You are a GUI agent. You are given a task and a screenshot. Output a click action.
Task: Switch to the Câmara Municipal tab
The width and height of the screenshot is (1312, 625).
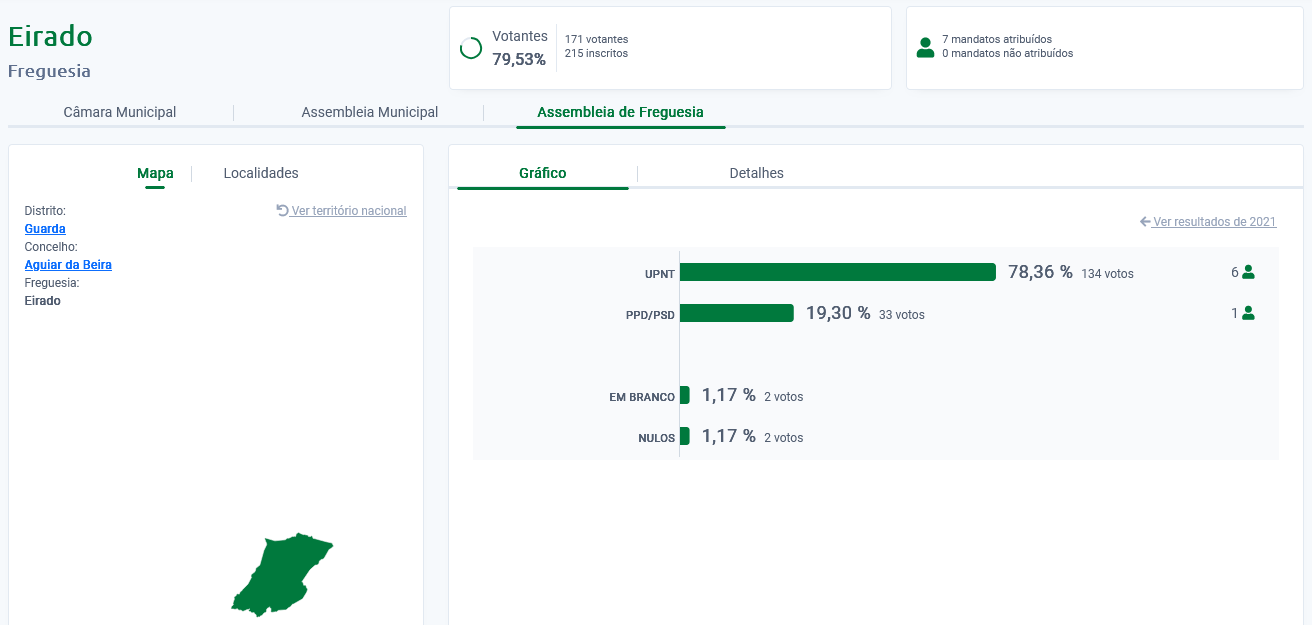click(x=120, y=112)
